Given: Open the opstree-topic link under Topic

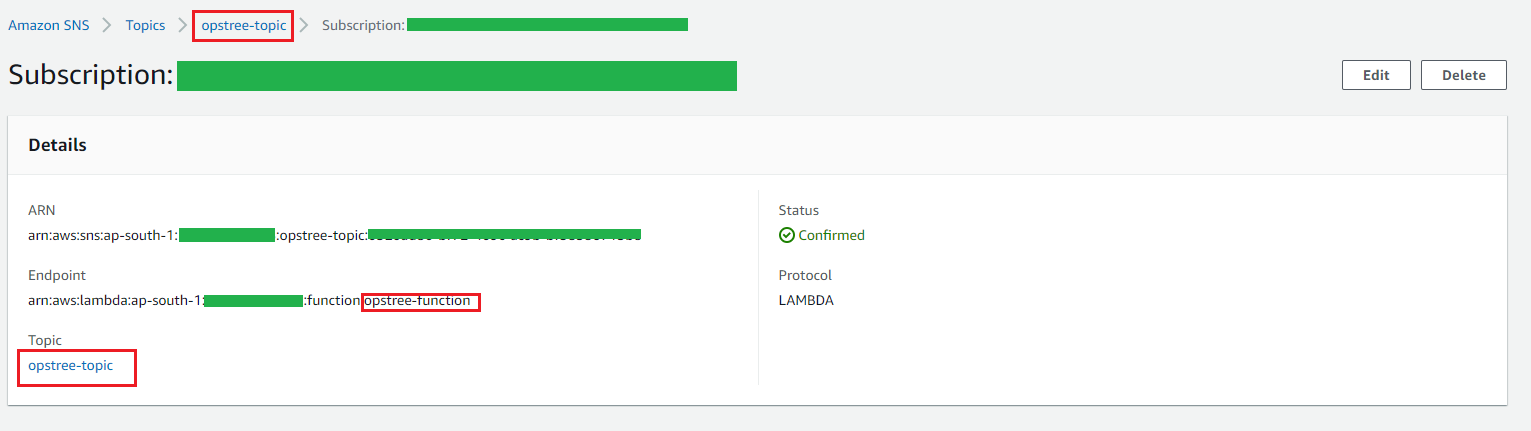Looking at the screenshot, I should tap(71, 366).
